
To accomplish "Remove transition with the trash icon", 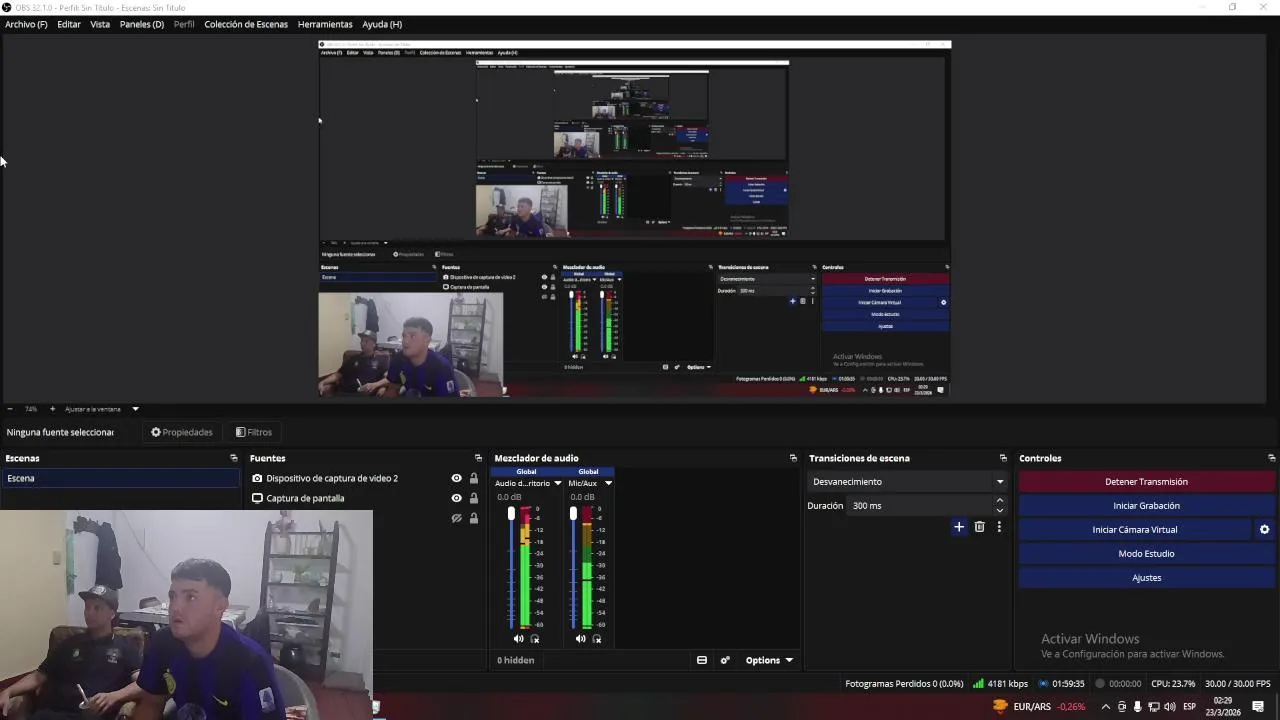I will 980,527.
